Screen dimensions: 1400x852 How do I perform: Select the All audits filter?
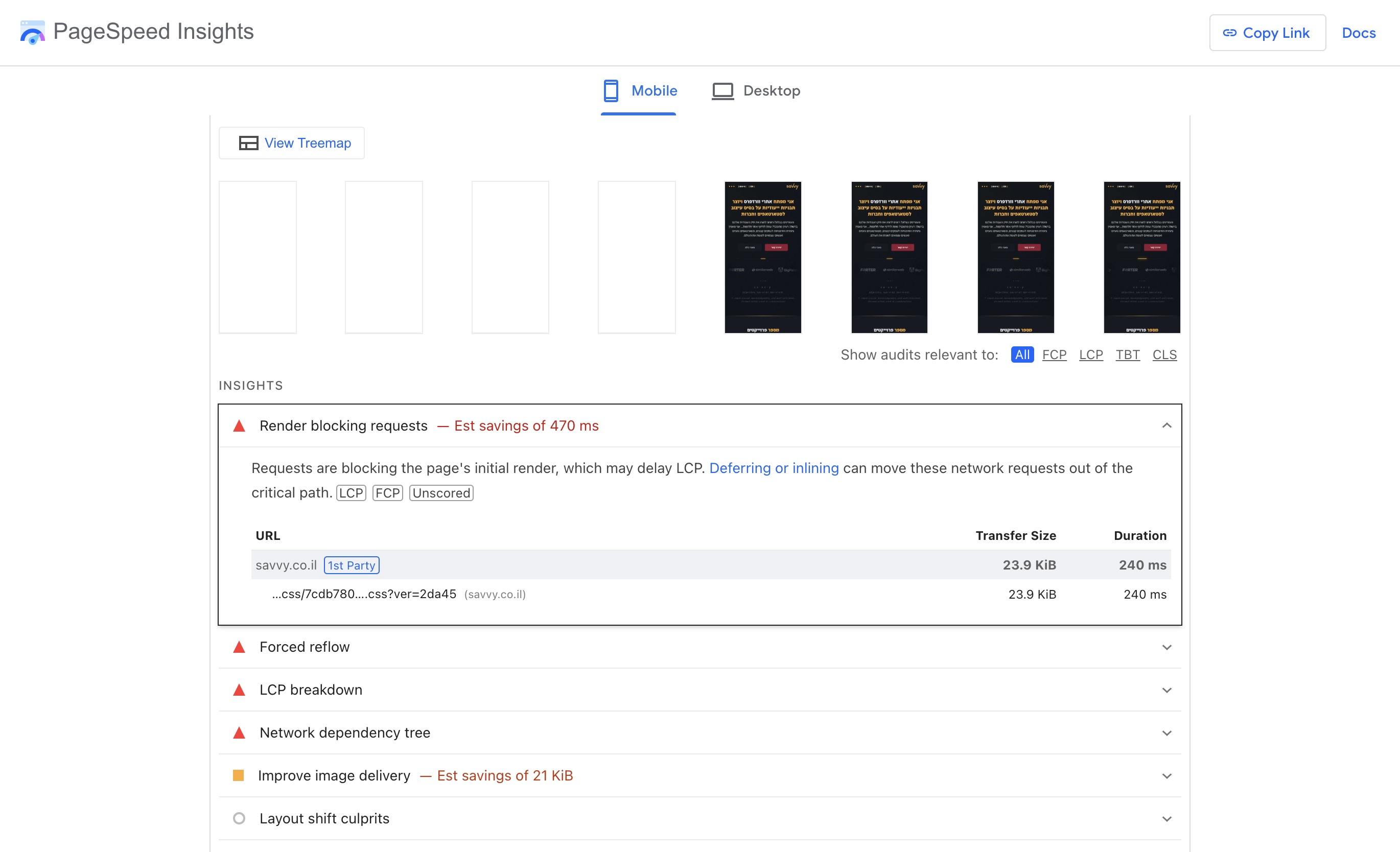(x=1021, y=354)
